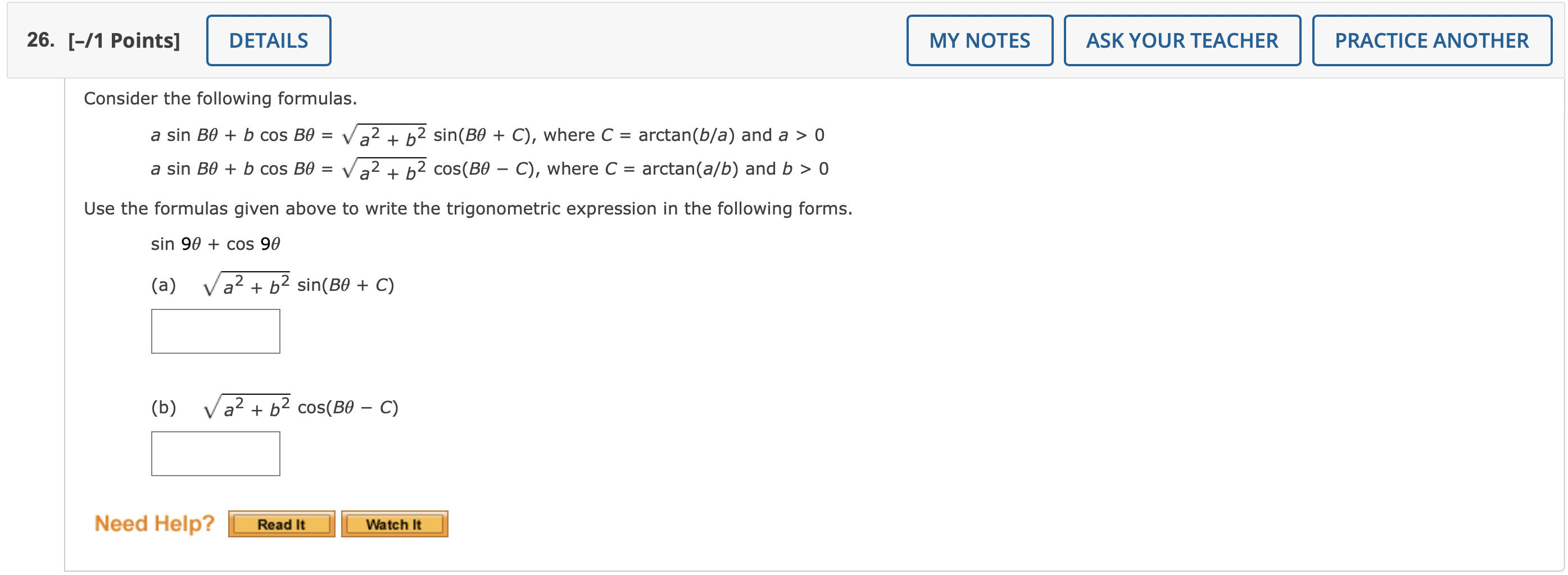Open the Read It help resource

point(280,524)
